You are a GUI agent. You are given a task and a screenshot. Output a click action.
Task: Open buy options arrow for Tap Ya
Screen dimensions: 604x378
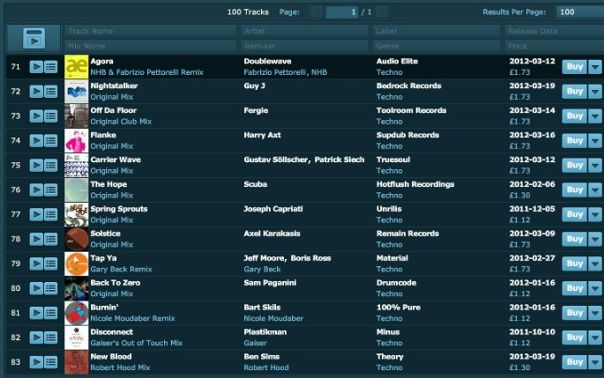pyautogui.click(x=595, y=264)
